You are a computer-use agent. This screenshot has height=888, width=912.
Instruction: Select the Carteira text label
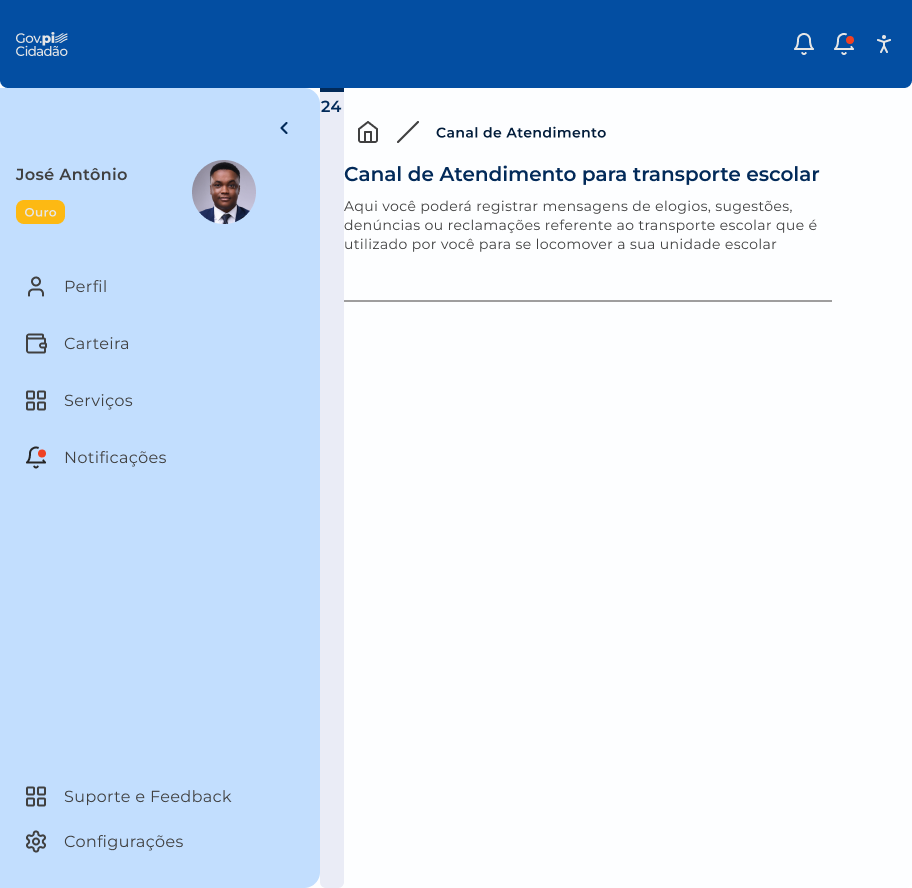[x=97, y=344]
